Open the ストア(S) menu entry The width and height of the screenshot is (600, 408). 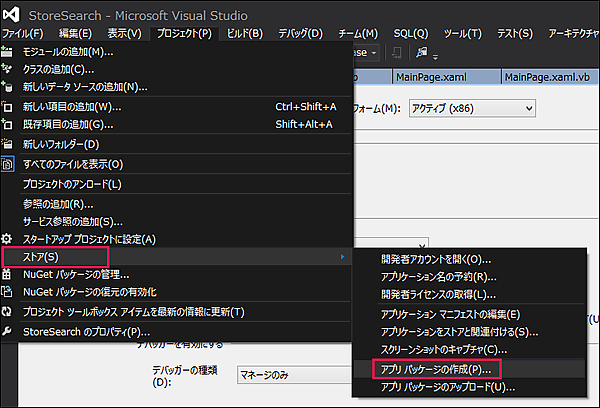coord(176,256)
